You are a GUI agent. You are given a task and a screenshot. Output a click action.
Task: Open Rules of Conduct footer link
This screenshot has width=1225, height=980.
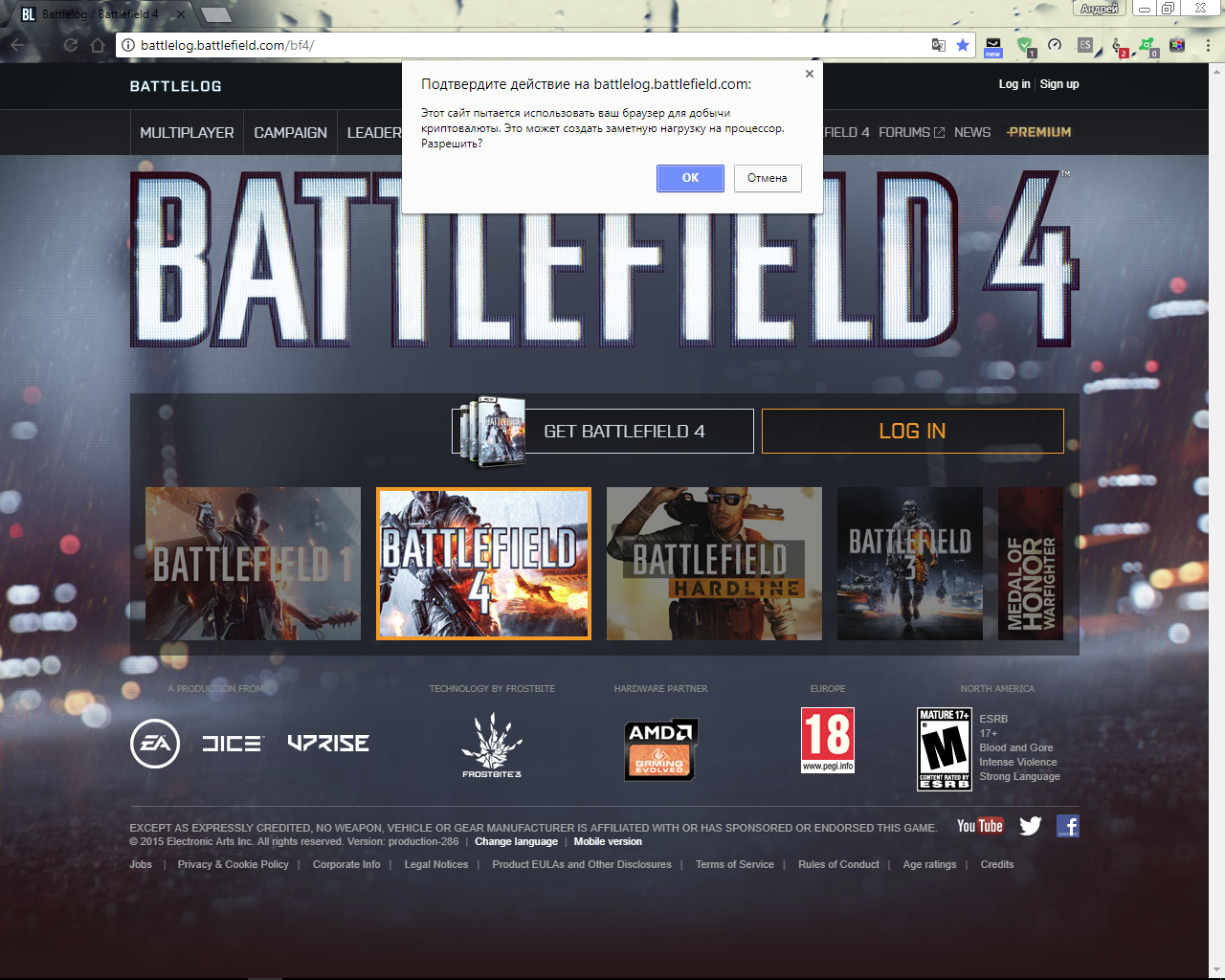pyautogui.click(x=838, y=864)
